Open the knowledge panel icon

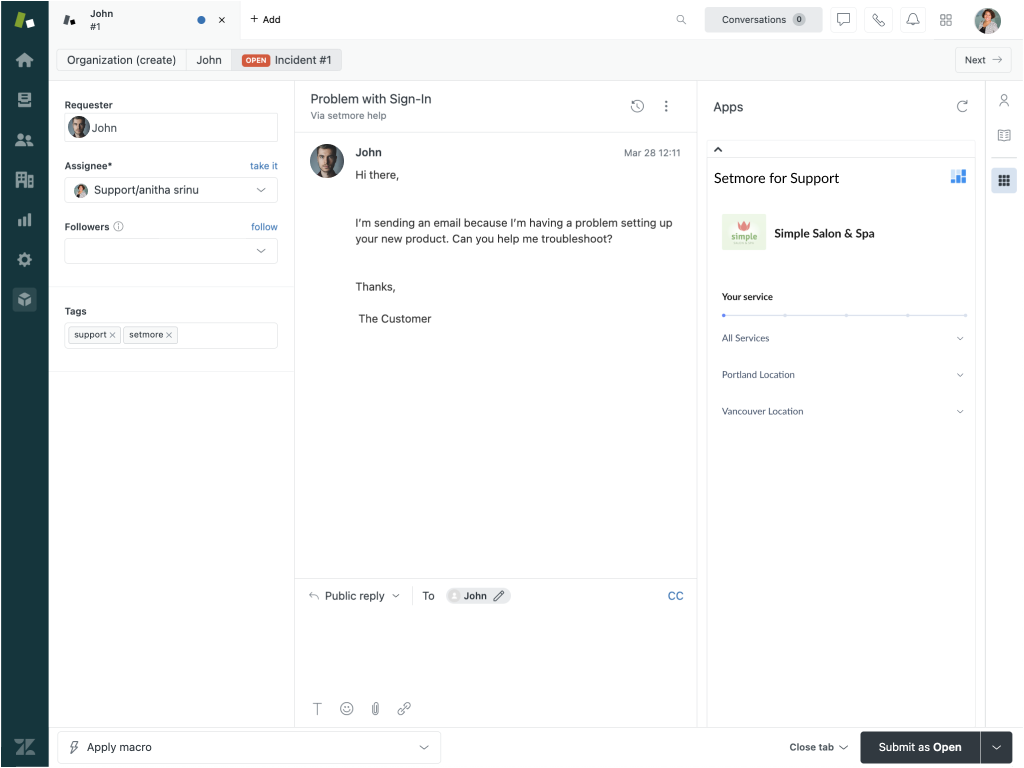click(x=1004, y=135)
